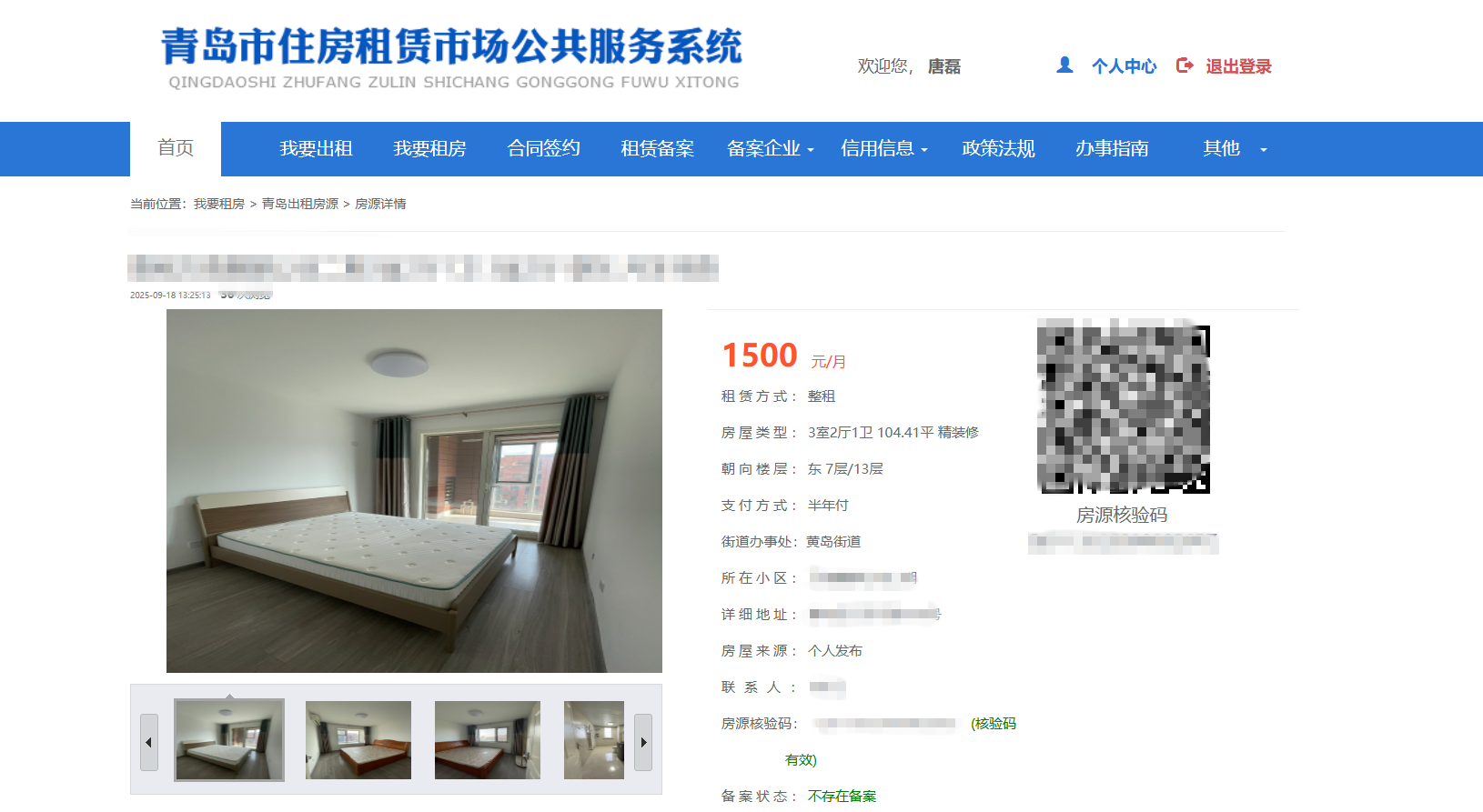The image size is (1483, 812).
Task: Click the main bedroom photo
Action: [414, 491]
